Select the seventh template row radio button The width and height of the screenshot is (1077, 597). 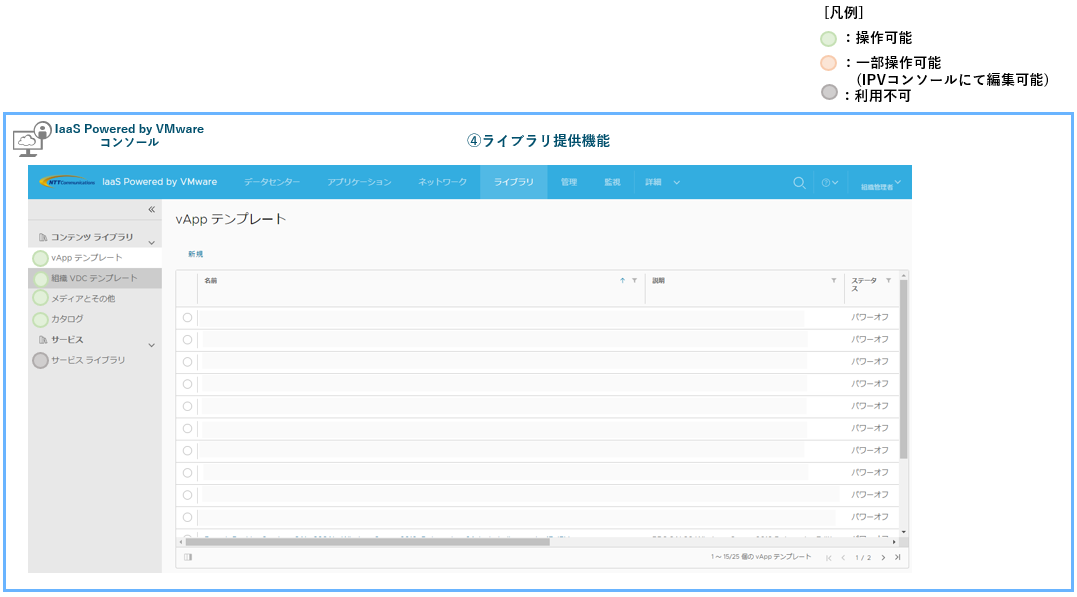click(188, 451)
